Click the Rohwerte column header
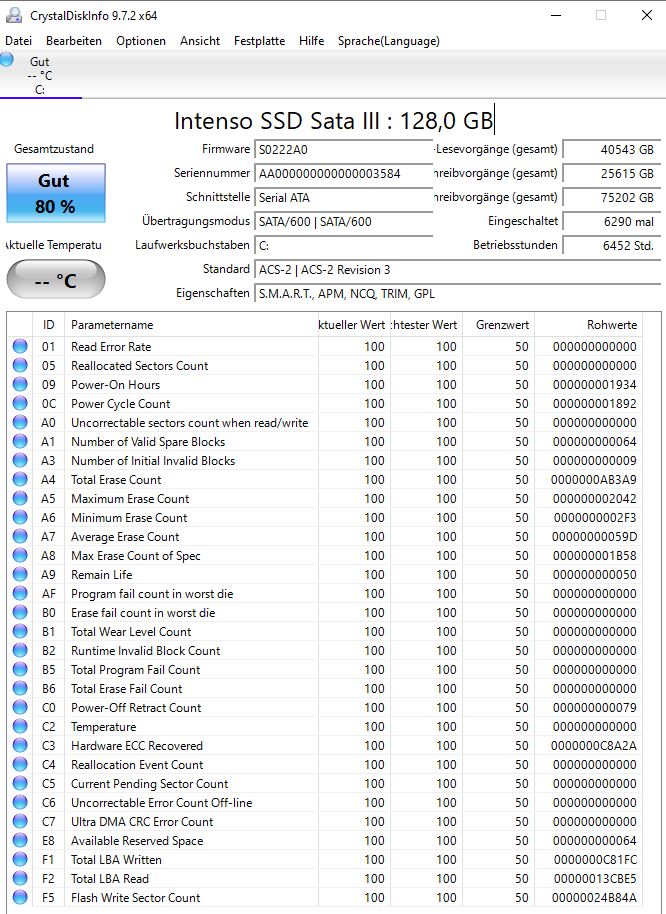The height and width of the screenshot is (914, 666). [589, 325]
